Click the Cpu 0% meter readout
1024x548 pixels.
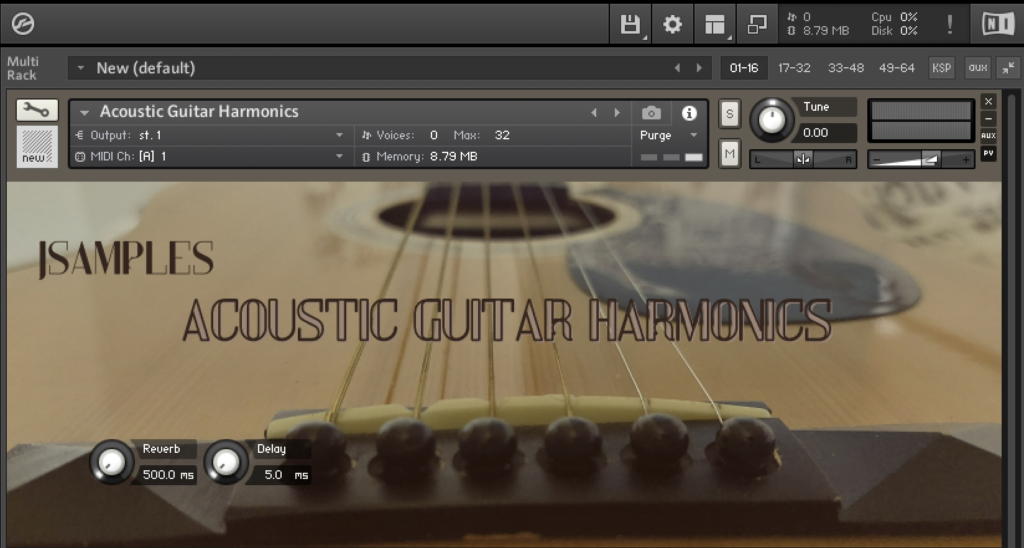[894, 17]
